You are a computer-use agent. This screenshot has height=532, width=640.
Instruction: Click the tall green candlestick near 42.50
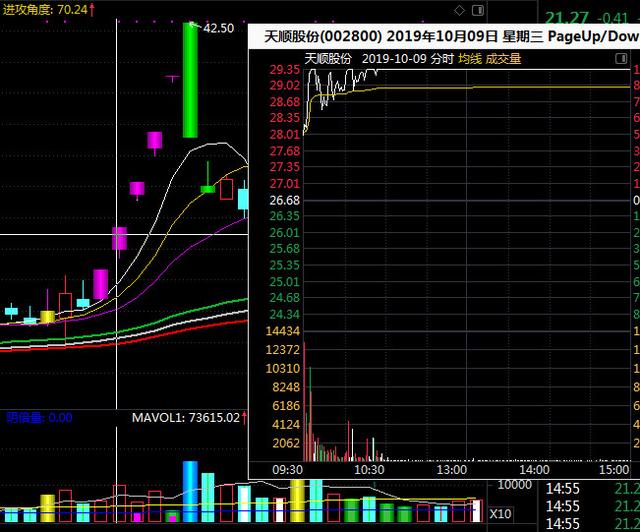190,80
